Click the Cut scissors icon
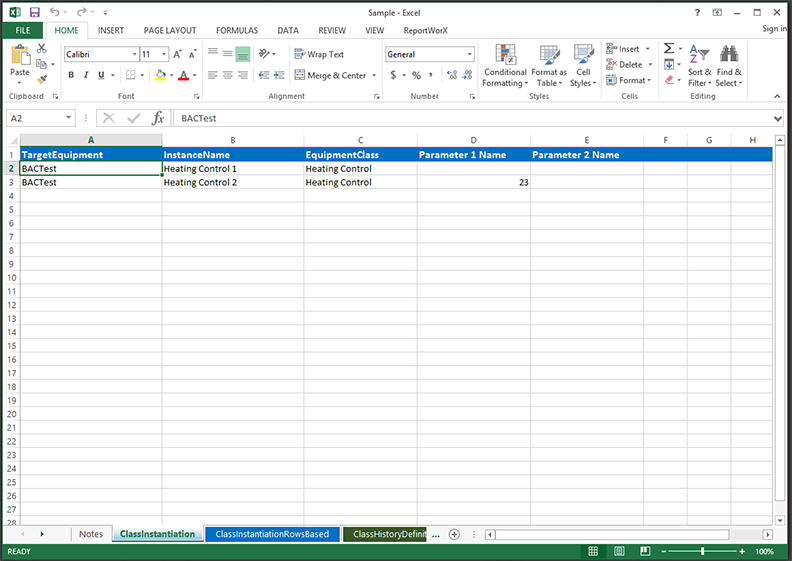This screenshot has height=561, width=792. [42, 49]
